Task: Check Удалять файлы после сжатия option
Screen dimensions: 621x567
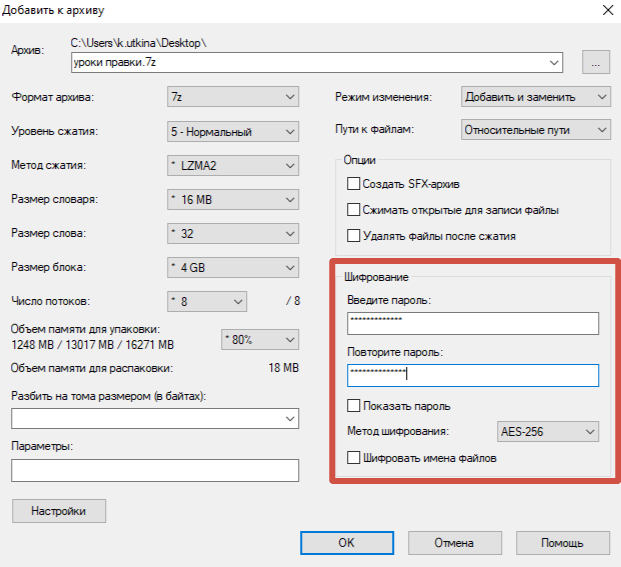Action: tap(352, 236)
